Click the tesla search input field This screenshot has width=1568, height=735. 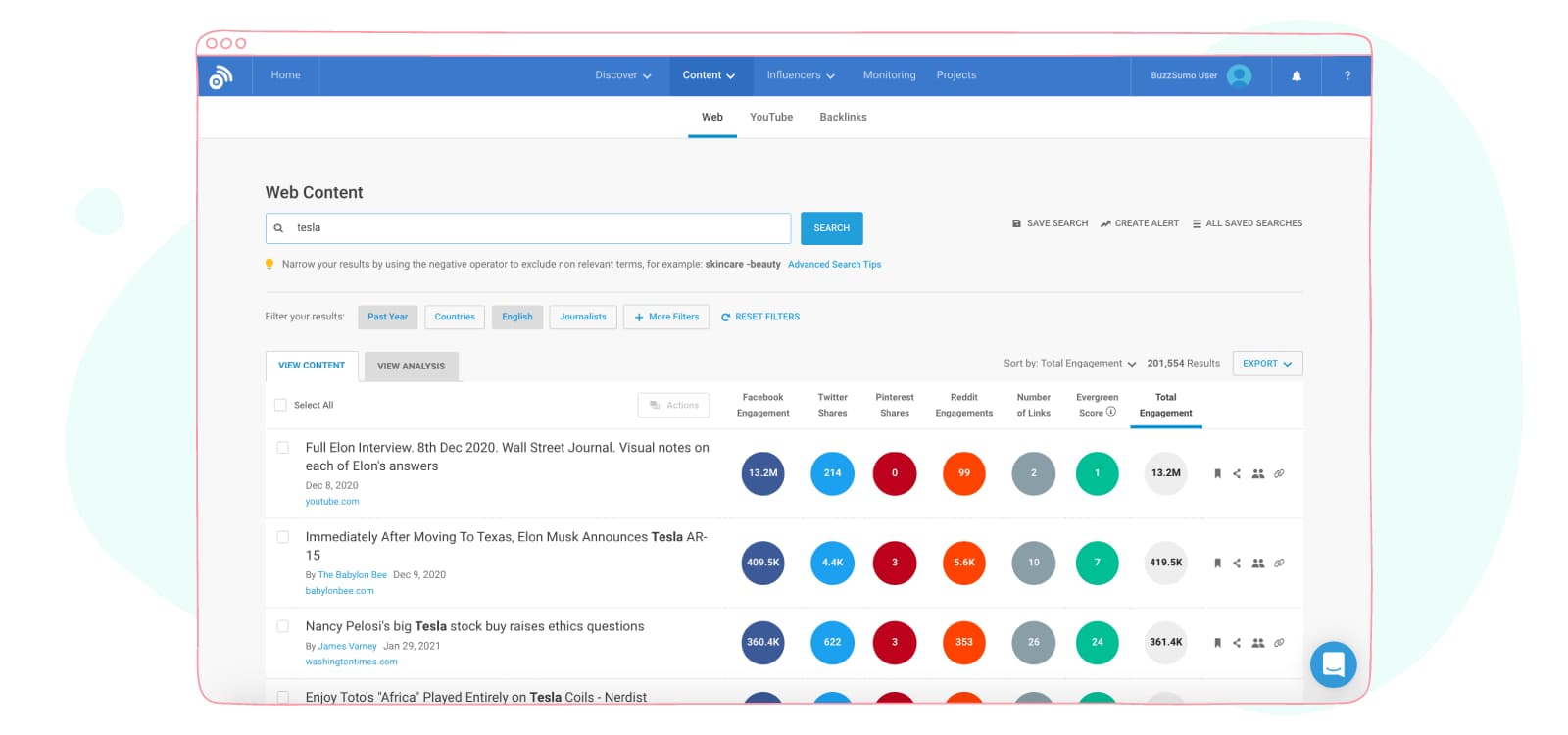pyautogui.click(x=528, y=228)
